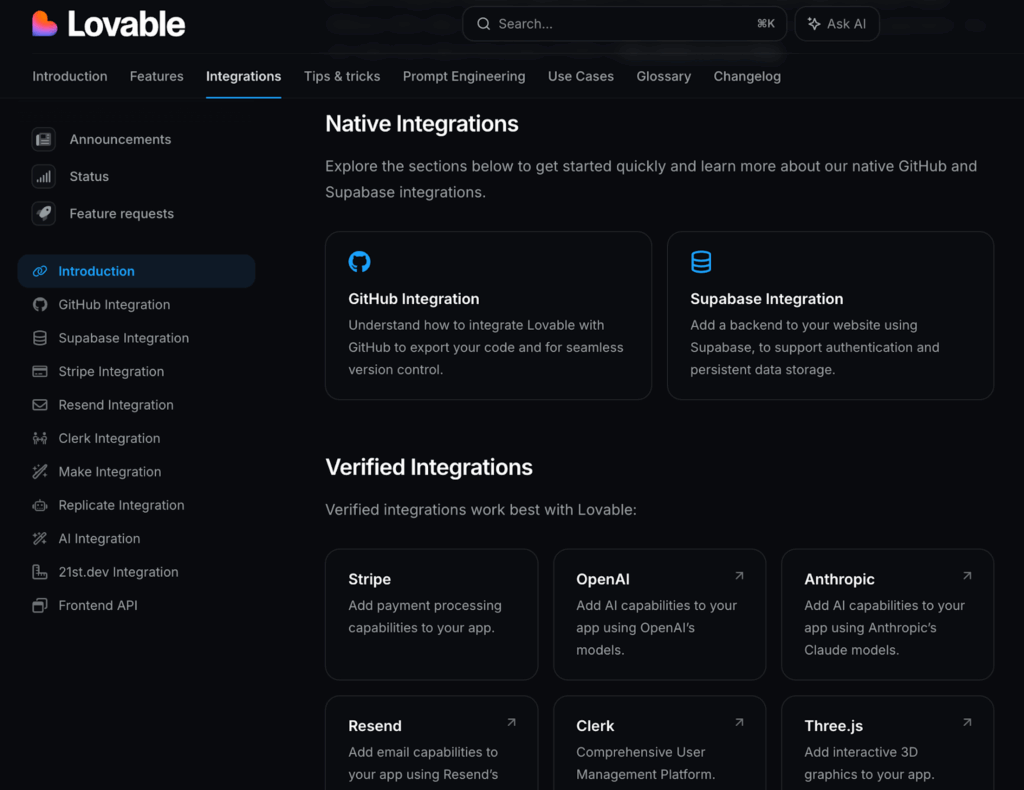
Task: Click the AI Integration sparkle wand icon
Action: [x=40, y=539]
